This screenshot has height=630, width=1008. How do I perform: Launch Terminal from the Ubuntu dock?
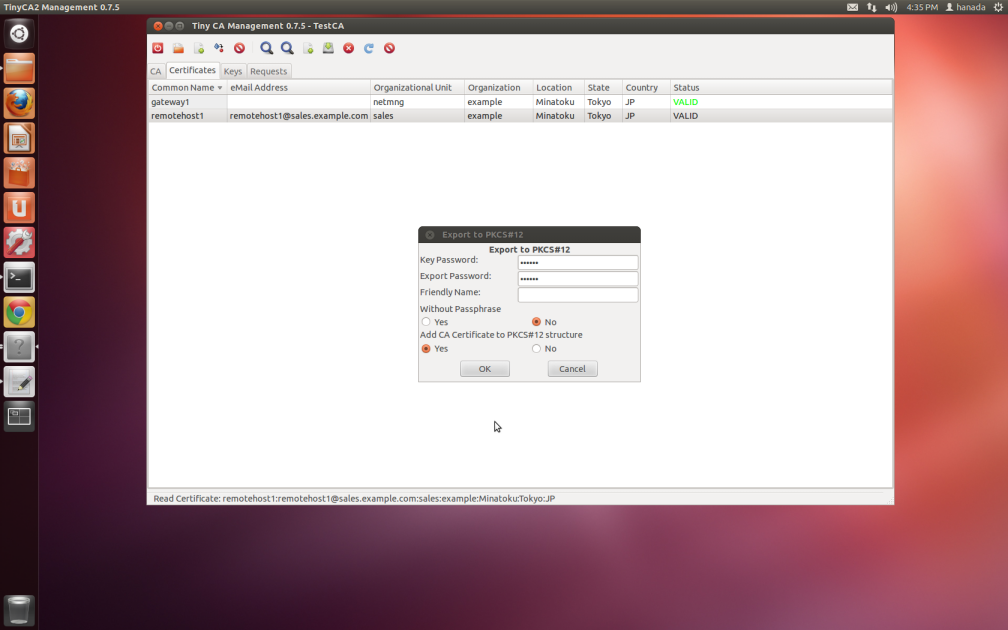tap(19, 277)
